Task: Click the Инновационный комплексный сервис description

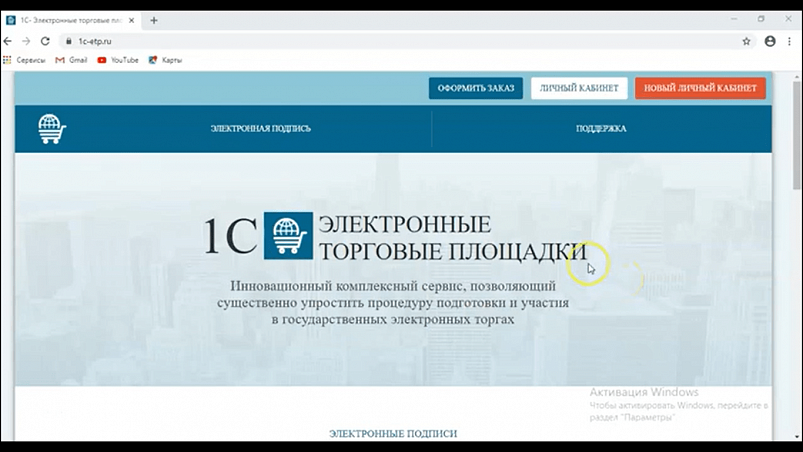Action: [393, 303]
